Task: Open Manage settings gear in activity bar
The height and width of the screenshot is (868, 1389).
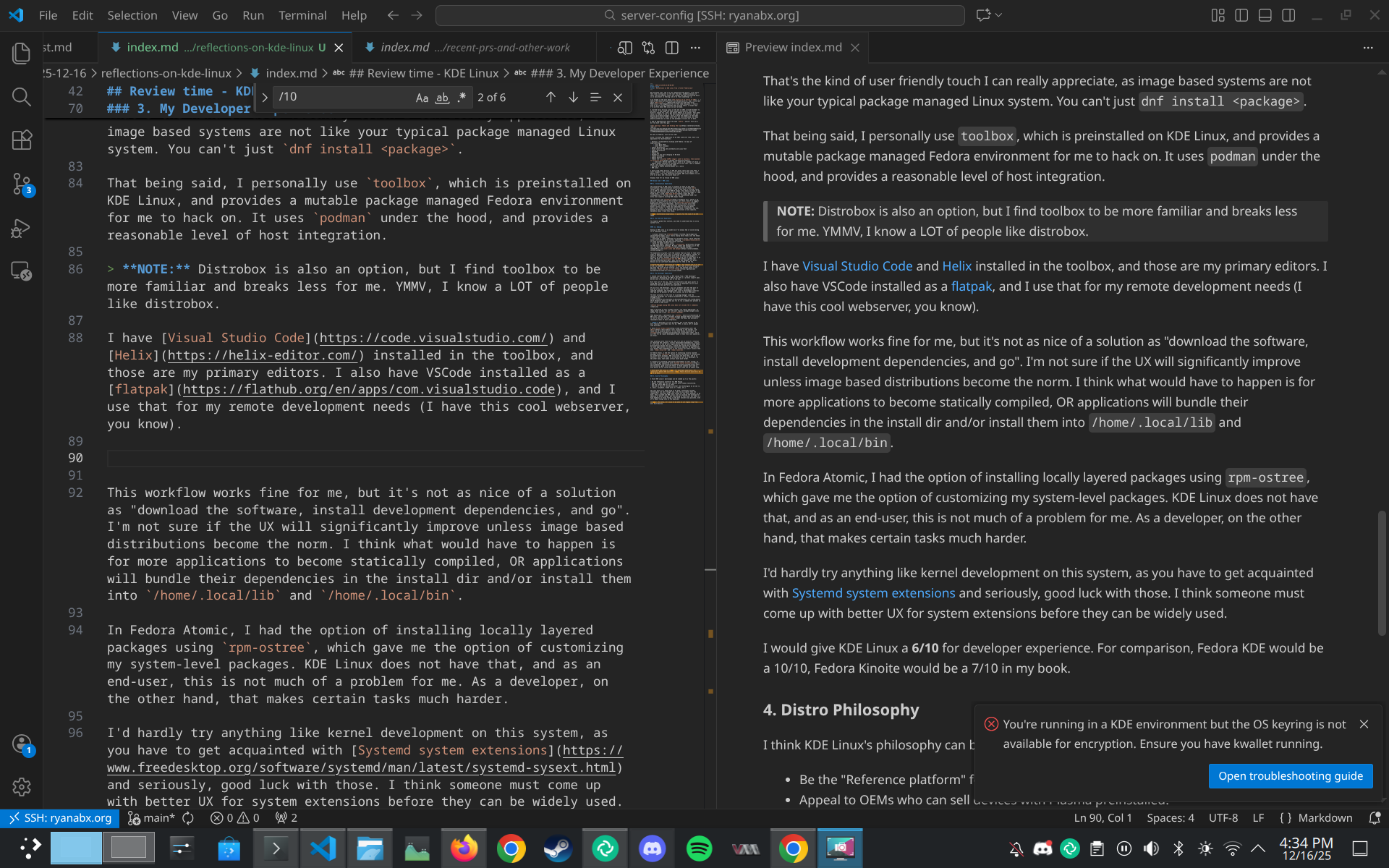Action: tap(22, 788)
